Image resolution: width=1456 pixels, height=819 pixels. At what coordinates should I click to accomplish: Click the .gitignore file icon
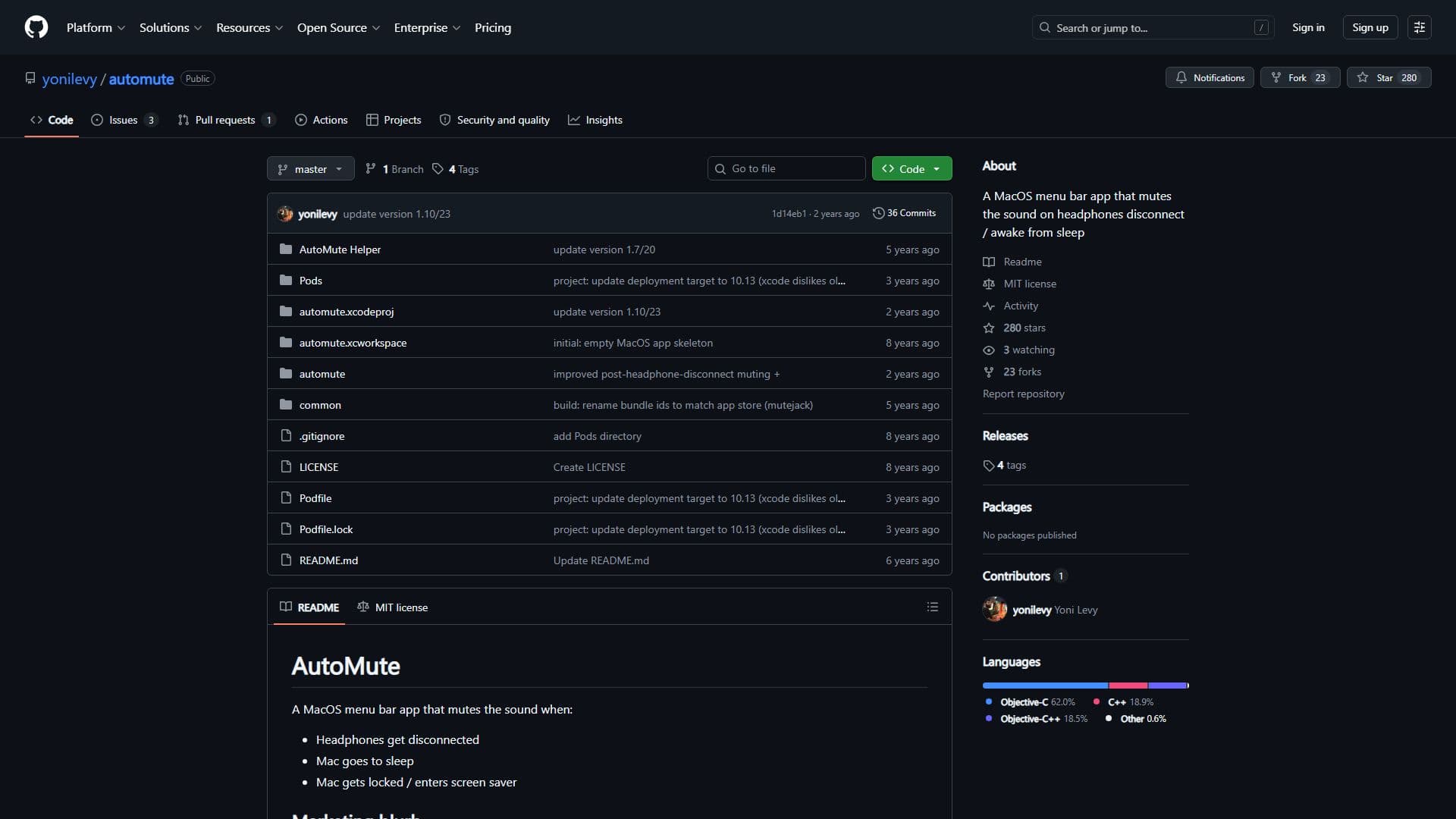pyautogui.click(x=285, y=435)
